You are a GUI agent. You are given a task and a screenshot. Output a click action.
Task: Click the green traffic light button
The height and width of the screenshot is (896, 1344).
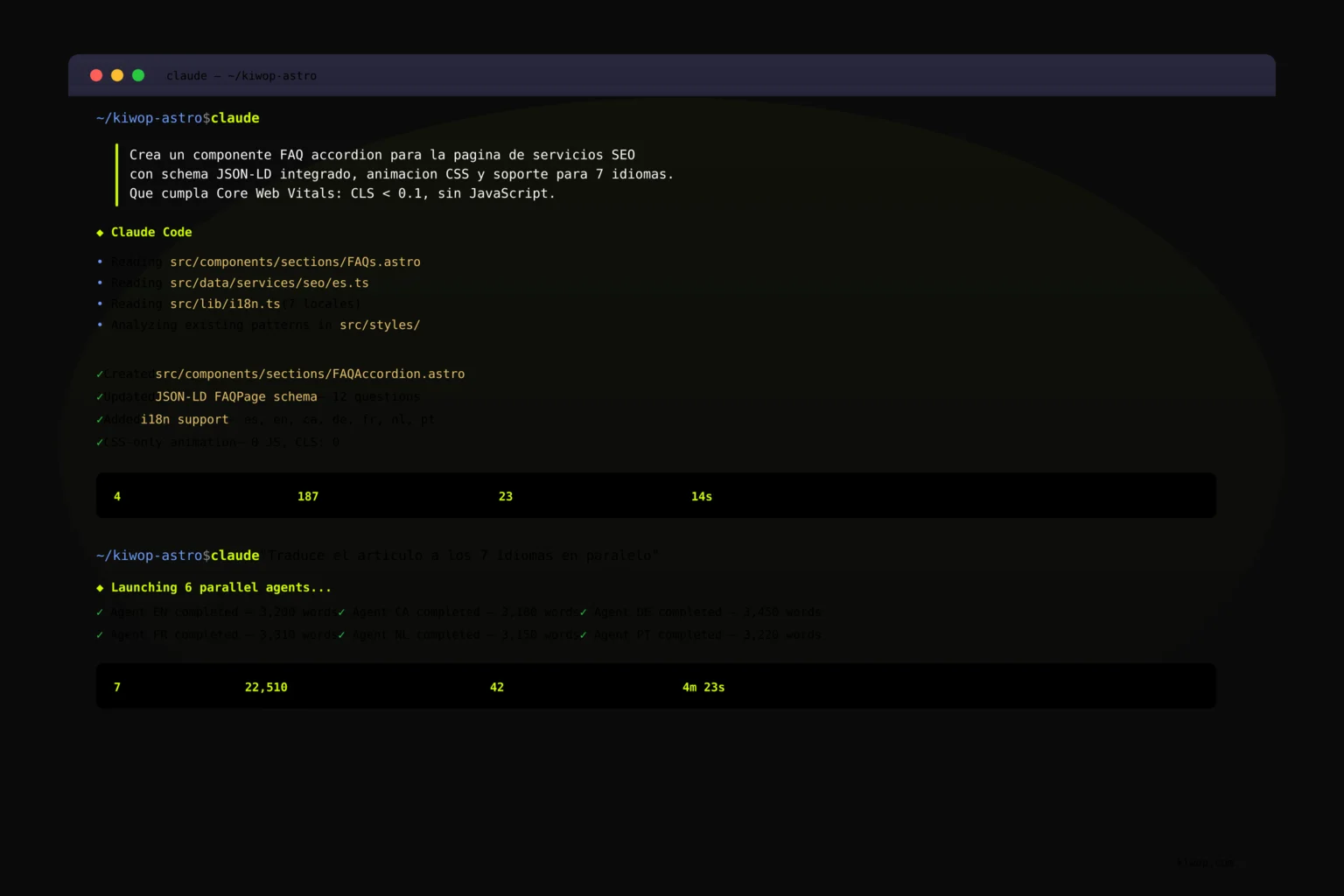pyautogui.click(x=137, y=75)
